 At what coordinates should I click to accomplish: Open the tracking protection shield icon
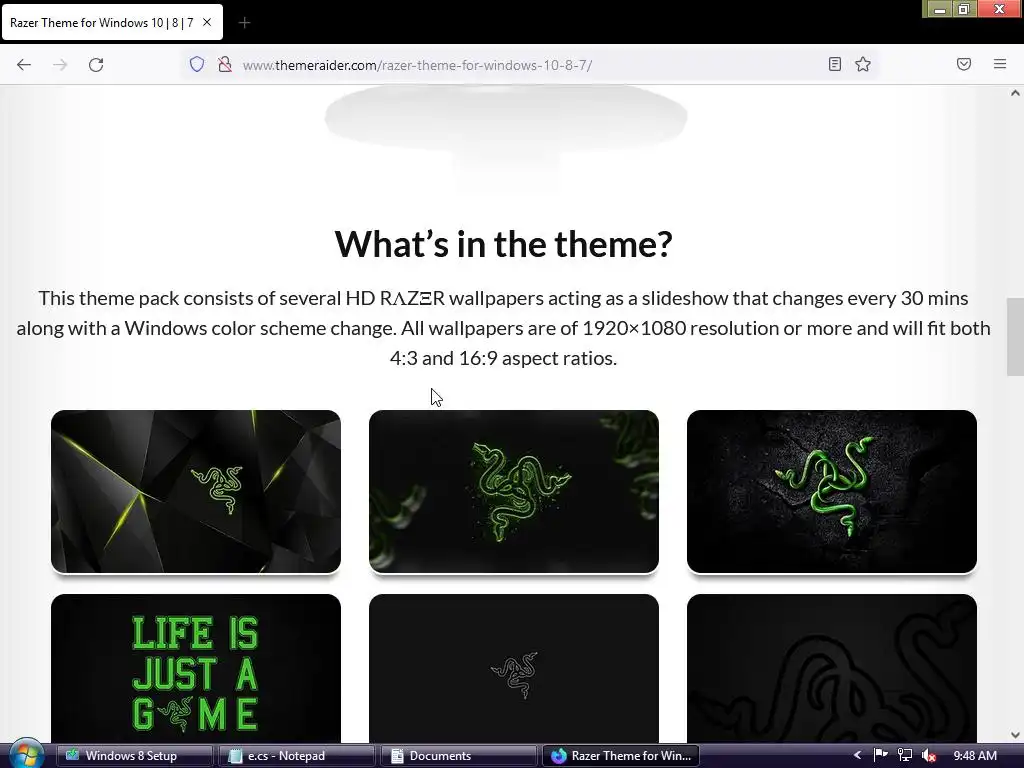[x=197, y=64]
